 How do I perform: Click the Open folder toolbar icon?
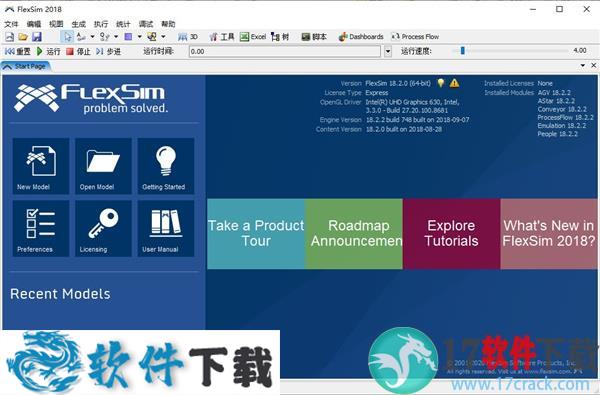pyautogui.click(x=23, y=37)
